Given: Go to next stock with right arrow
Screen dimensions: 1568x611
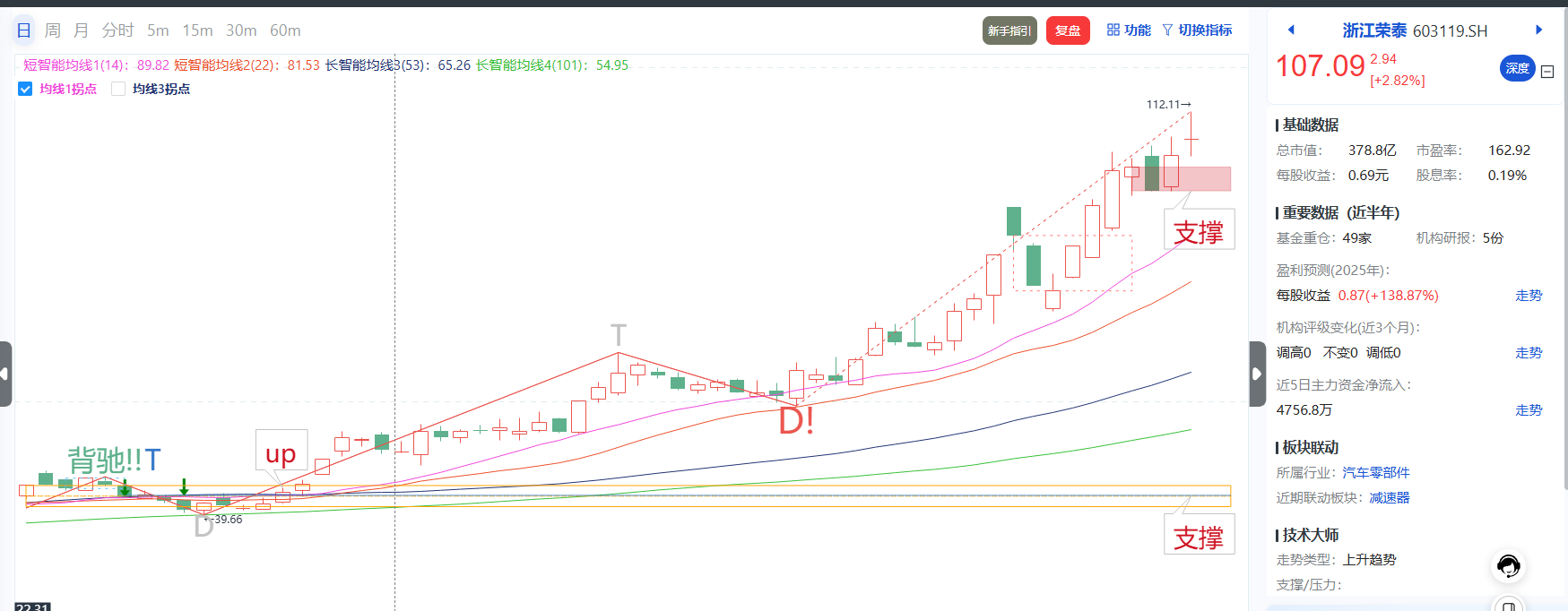Looking at the screenshot, I should click(x=1538, y=30).
